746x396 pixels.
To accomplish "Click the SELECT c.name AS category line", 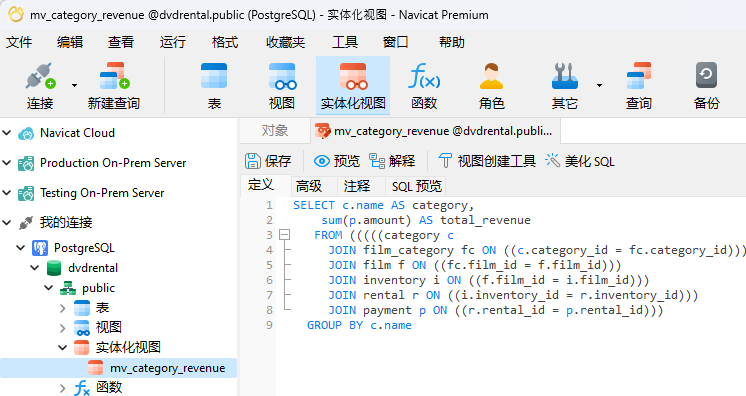I will (383, 206).
